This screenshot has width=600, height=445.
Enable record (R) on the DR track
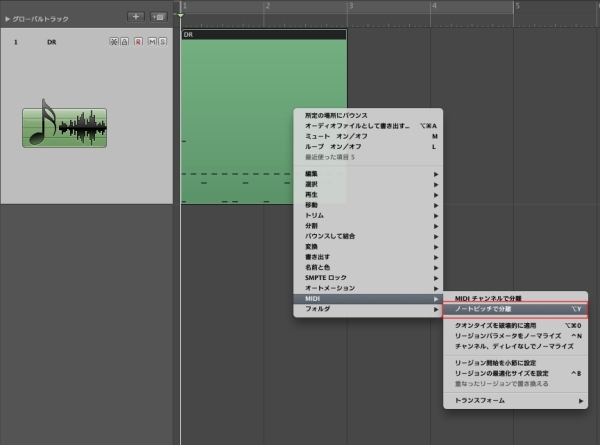[138, 42]
